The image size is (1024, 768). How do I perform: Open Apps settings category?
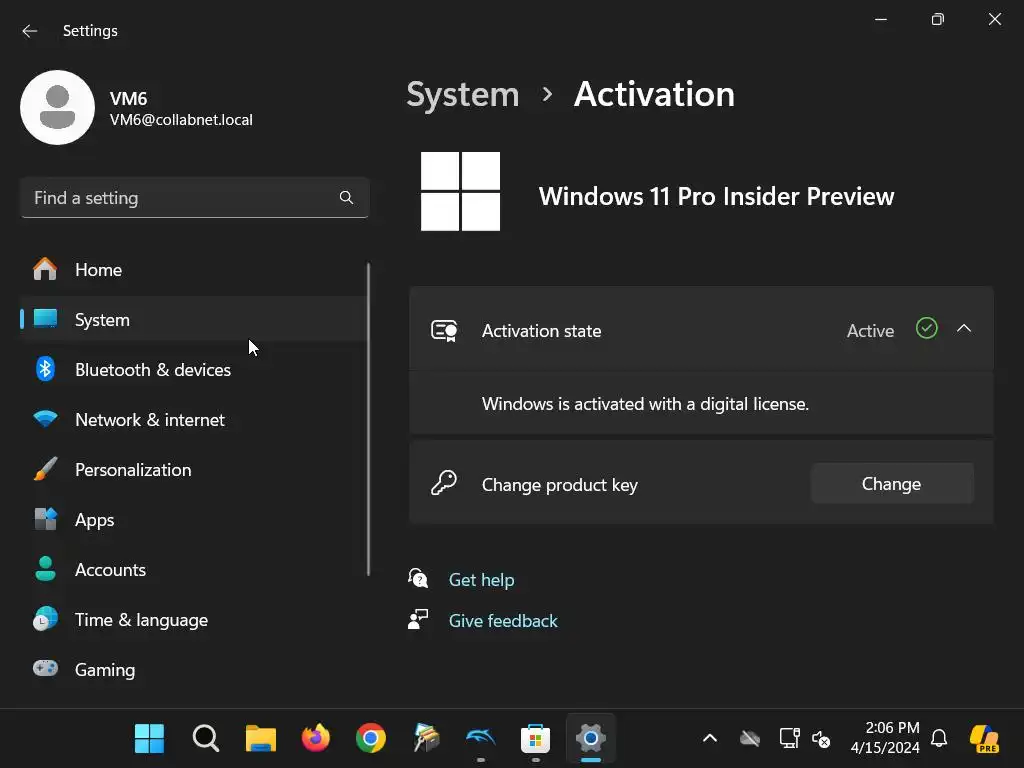193,520
